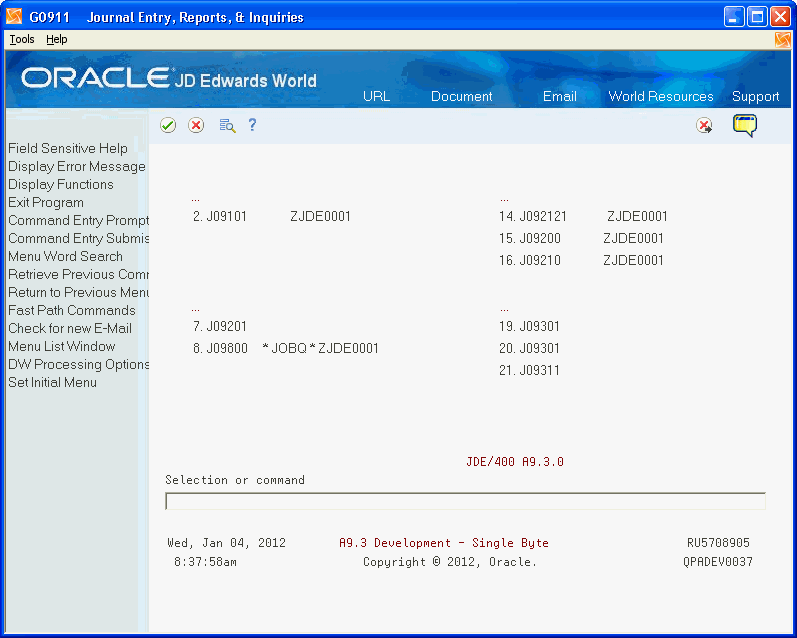Choose Exit Program in sidebar

46,202
